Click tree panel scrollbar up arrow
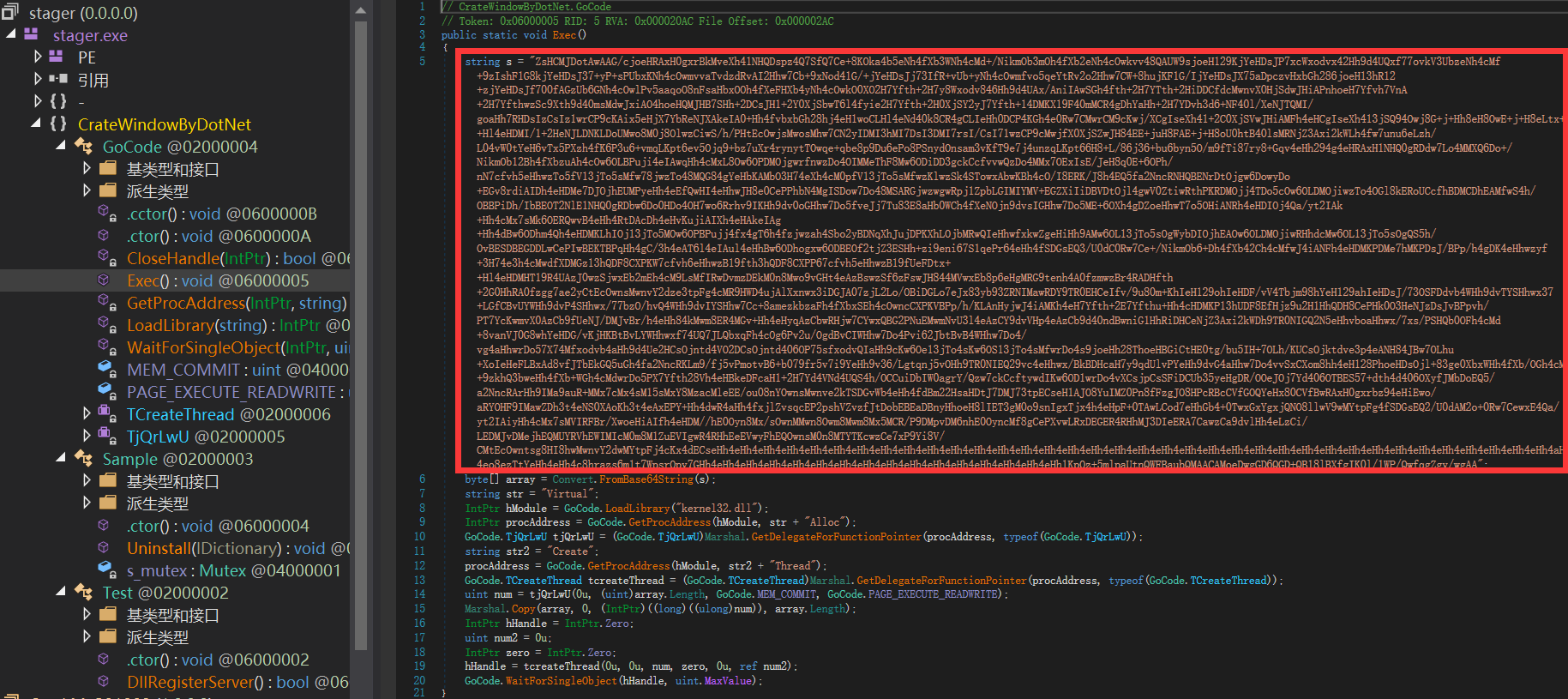This screenshot has height=699, width=1568. [361, 10]
